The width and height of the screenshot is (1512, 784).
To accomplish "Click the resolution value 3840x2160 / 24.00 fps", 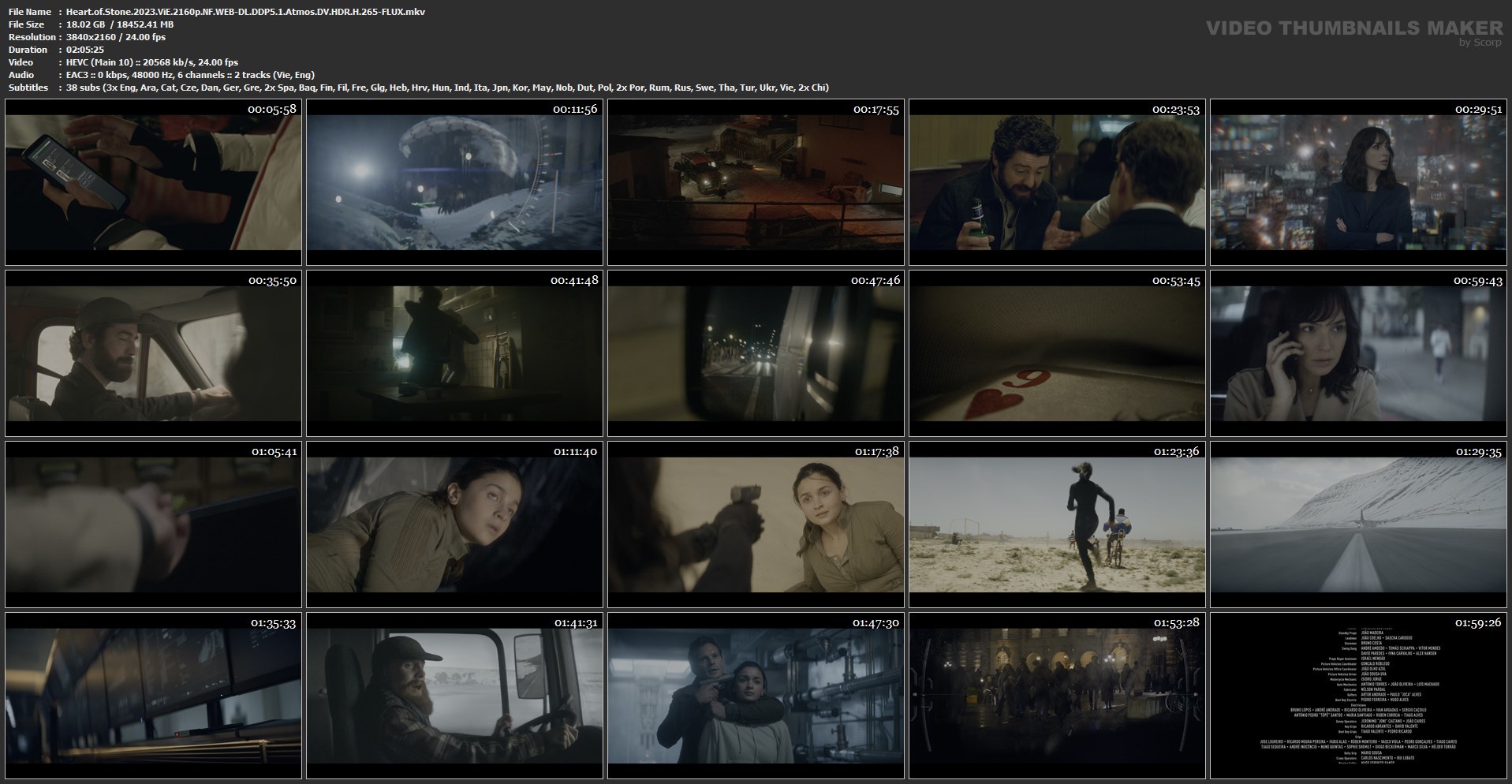I will (116, 37).
